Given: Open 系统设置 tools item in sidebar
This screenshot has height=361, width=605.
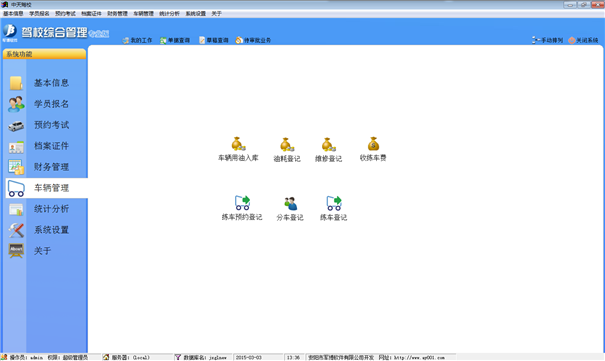Looking at the screenshot, I should point(46,230).
